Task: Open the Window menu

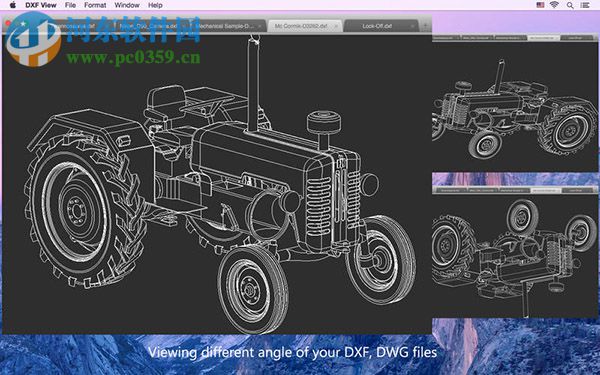Action: pos(127,5)
